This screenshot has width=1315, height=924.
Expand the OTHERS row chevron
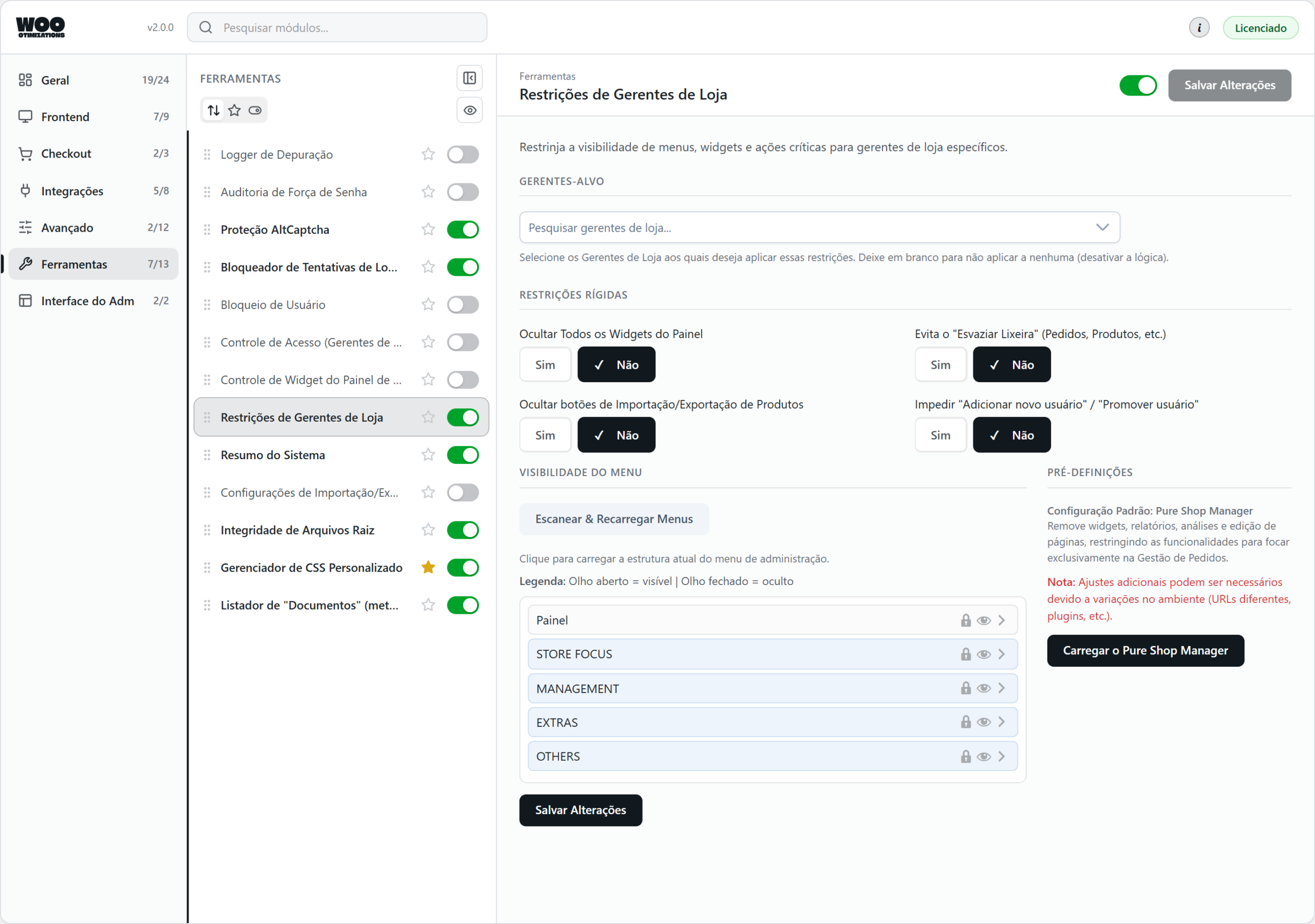[x=1002, y=756]
